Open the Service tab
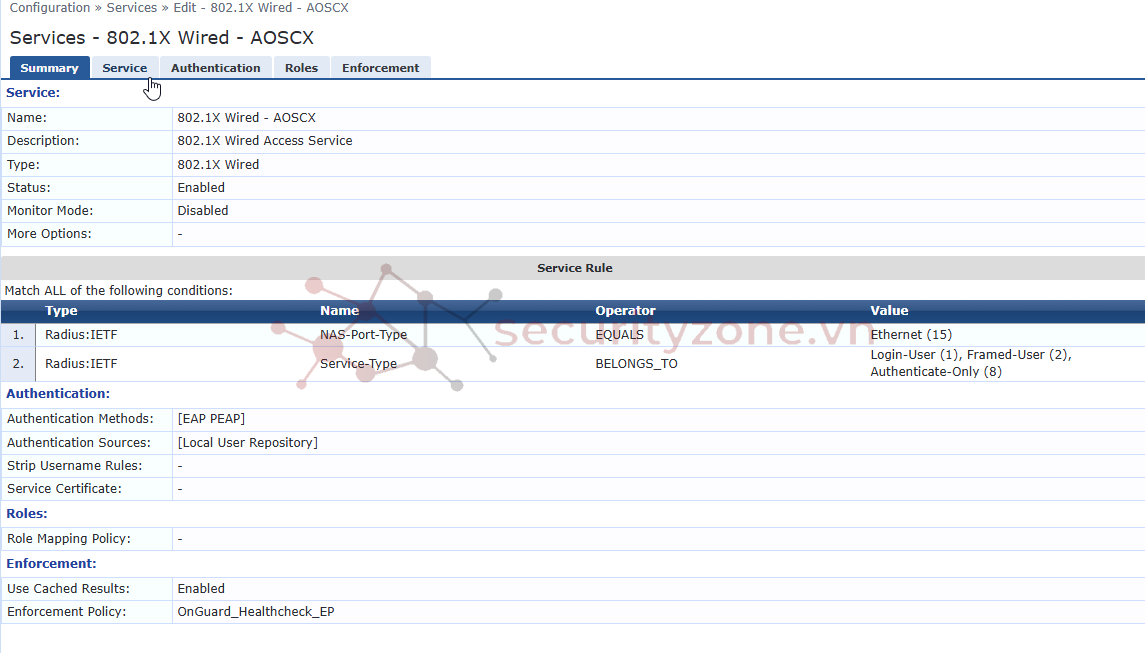The width and height of the screenshot is (1145, 653). pos(124,68)
